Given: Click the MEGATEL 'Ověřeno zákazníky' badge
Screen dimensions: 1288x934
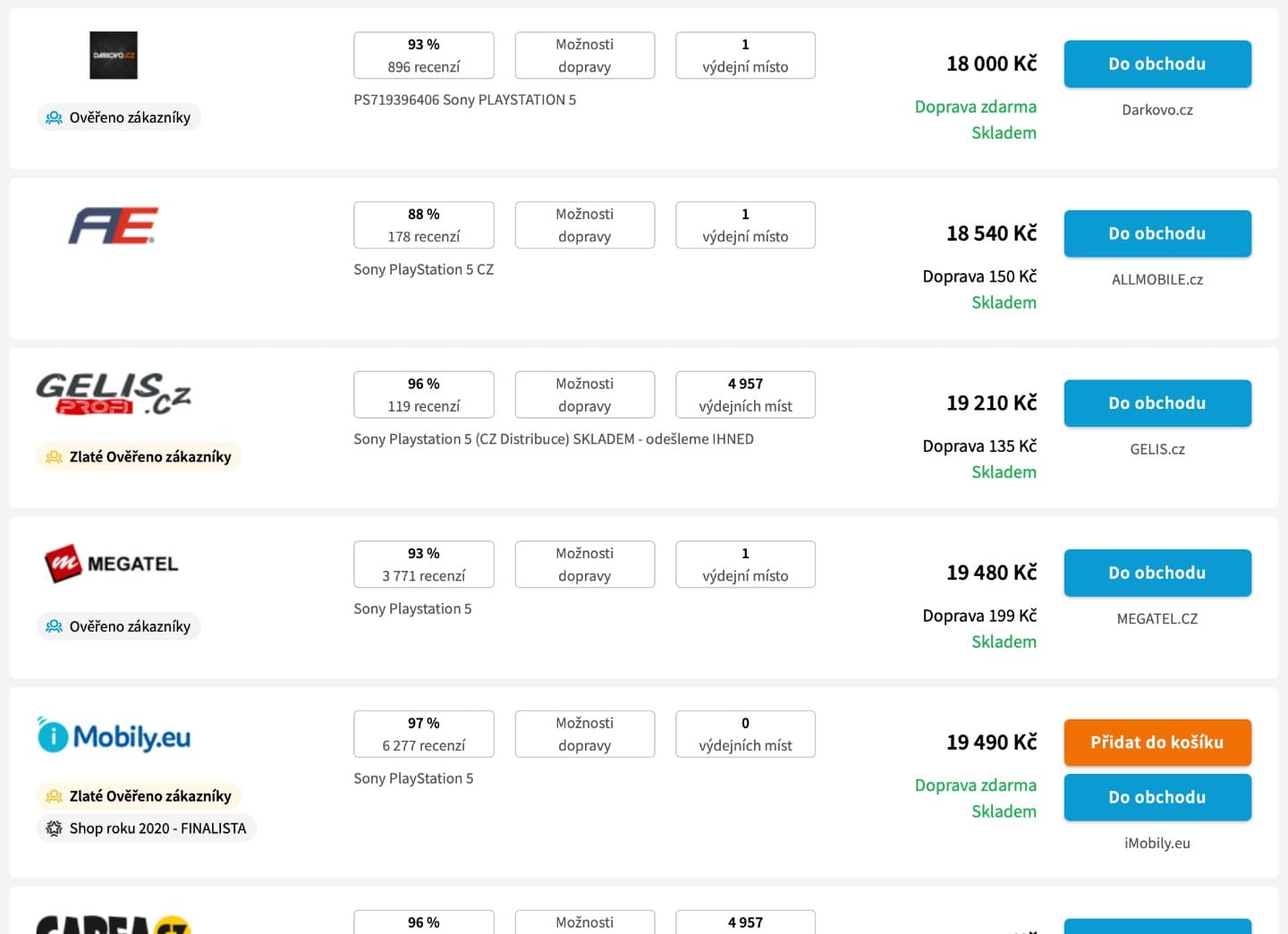Looking at the screenshot, I should click(119, 626).
